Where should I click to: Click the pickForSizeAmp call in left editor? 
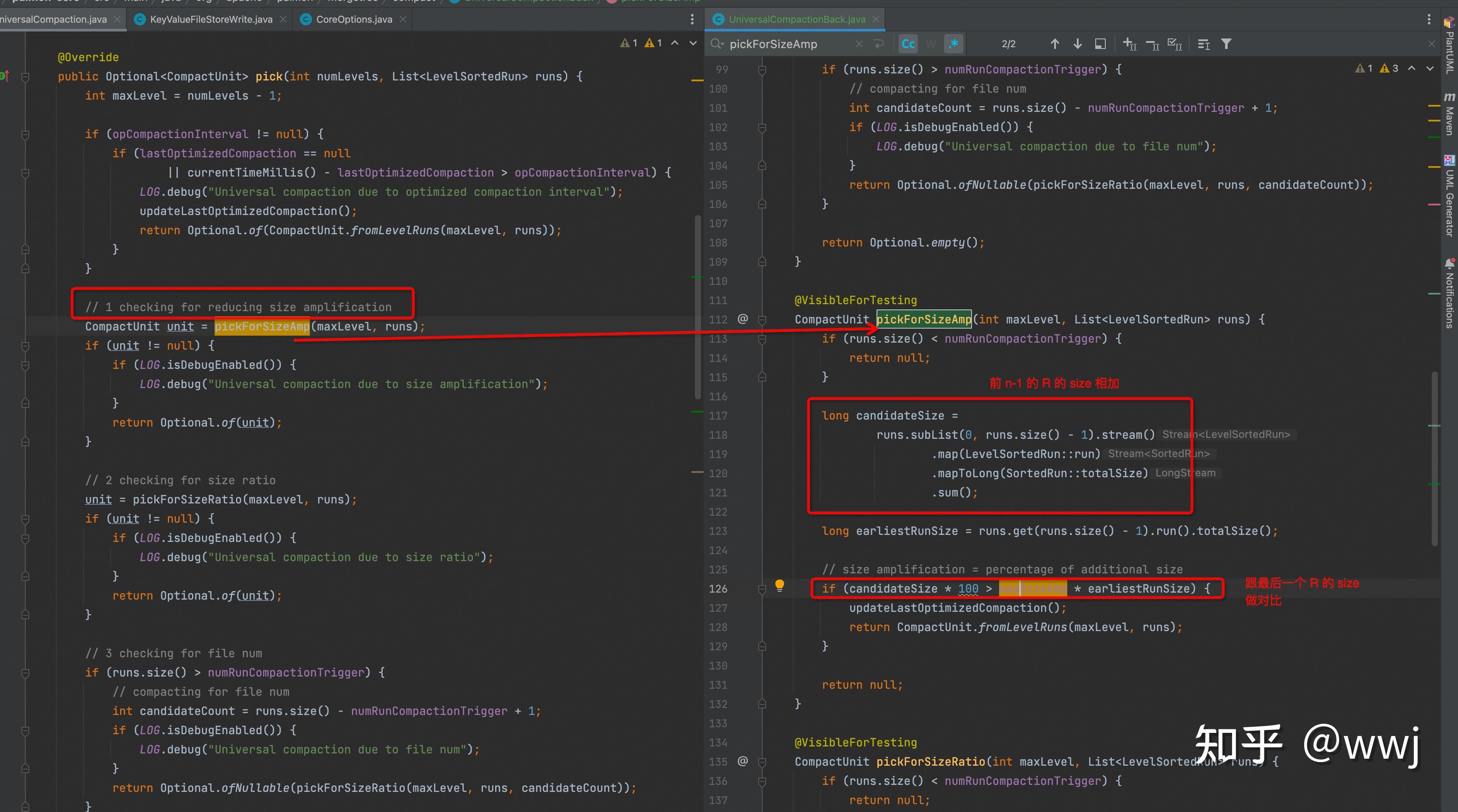(x=261, y=326)
